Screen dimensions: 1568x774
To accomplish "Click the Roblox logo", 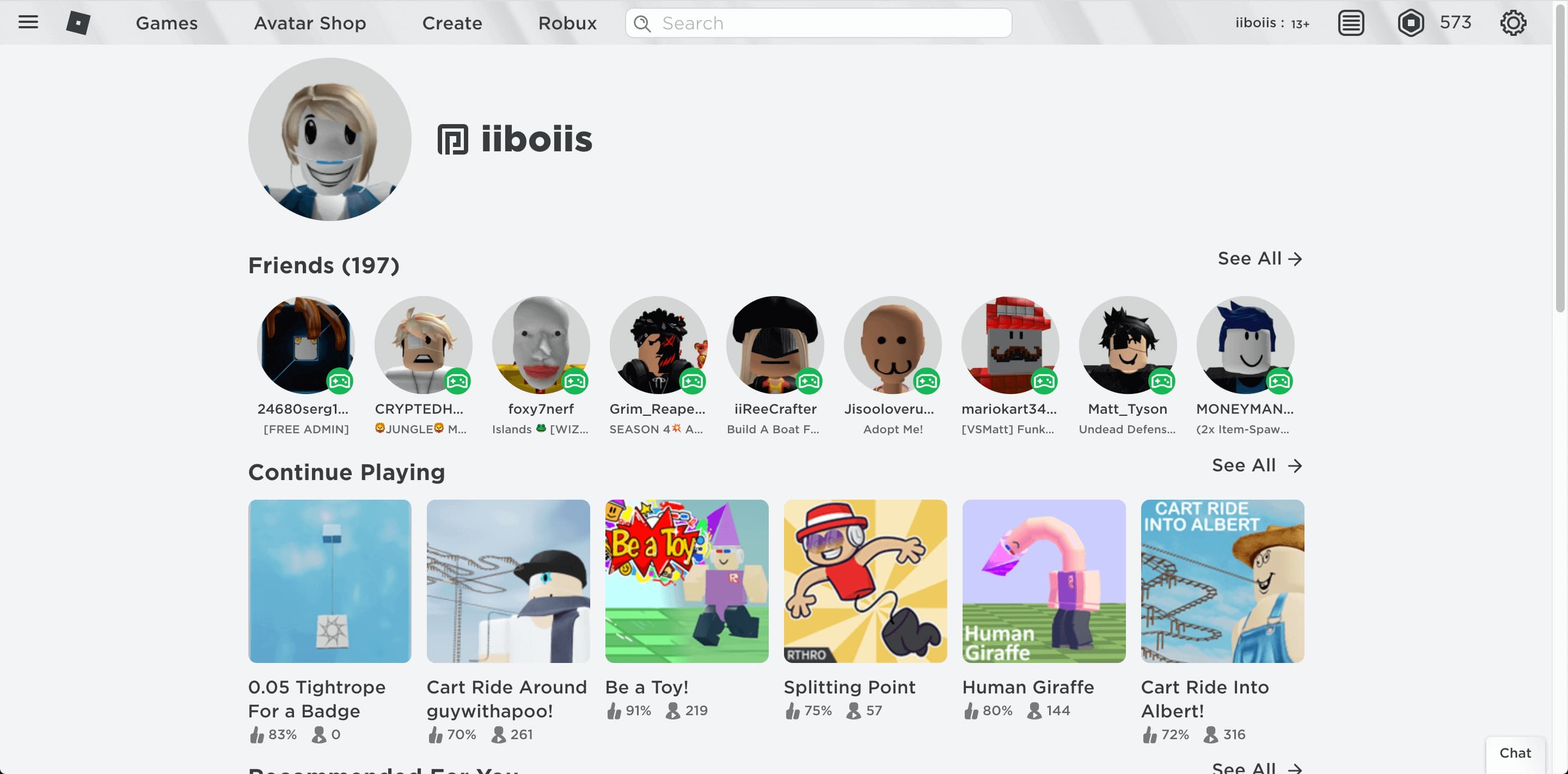I will coord(77,22).
